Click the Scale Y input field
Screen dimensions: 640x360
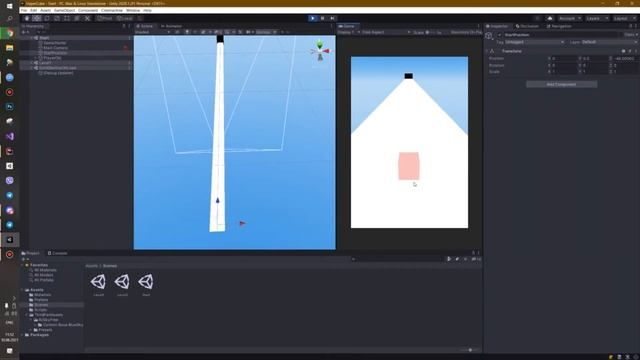(x=595, y=71)
